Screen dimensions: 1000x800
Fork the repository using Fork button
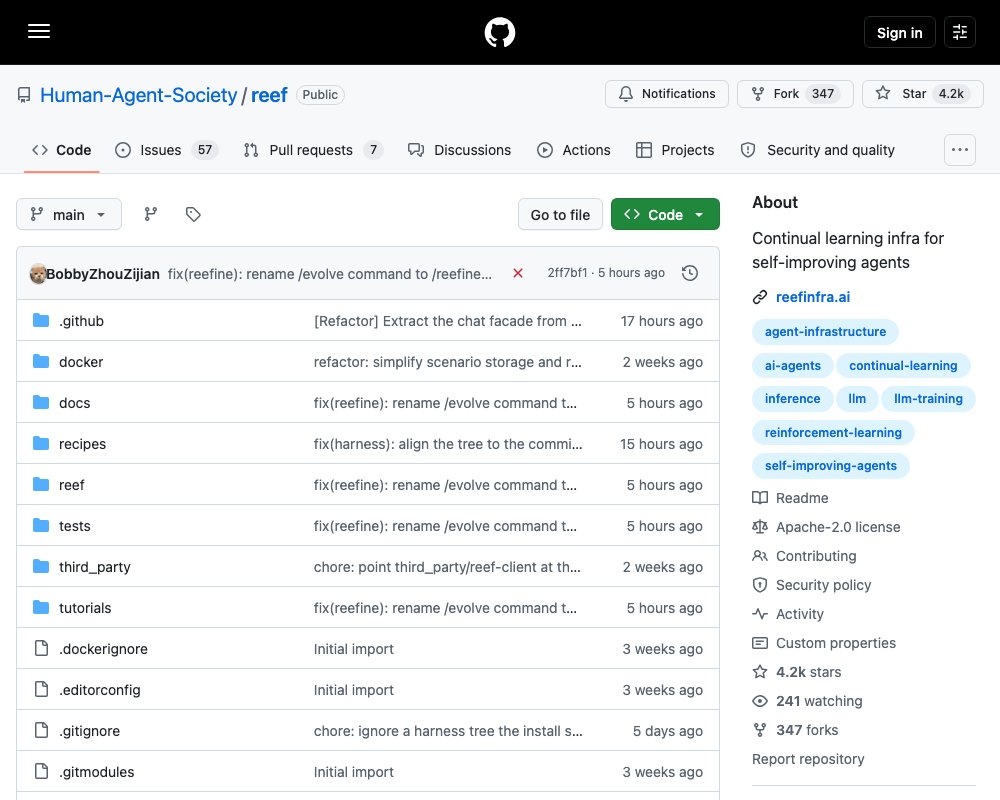[x=795, y=94]
